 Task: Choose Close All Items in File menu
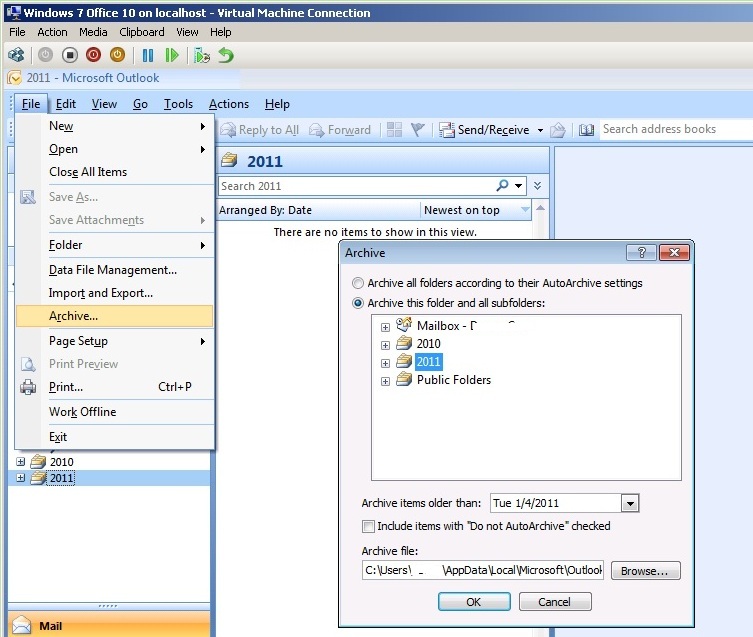click(x=114, y=172)
